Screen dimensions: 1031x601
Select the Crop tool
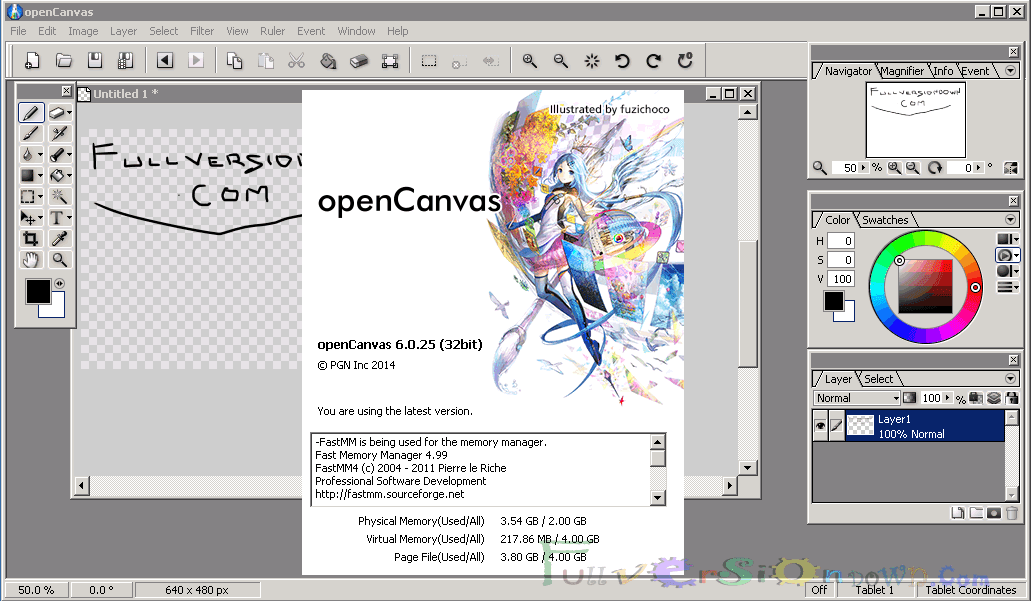coord(30,238)
